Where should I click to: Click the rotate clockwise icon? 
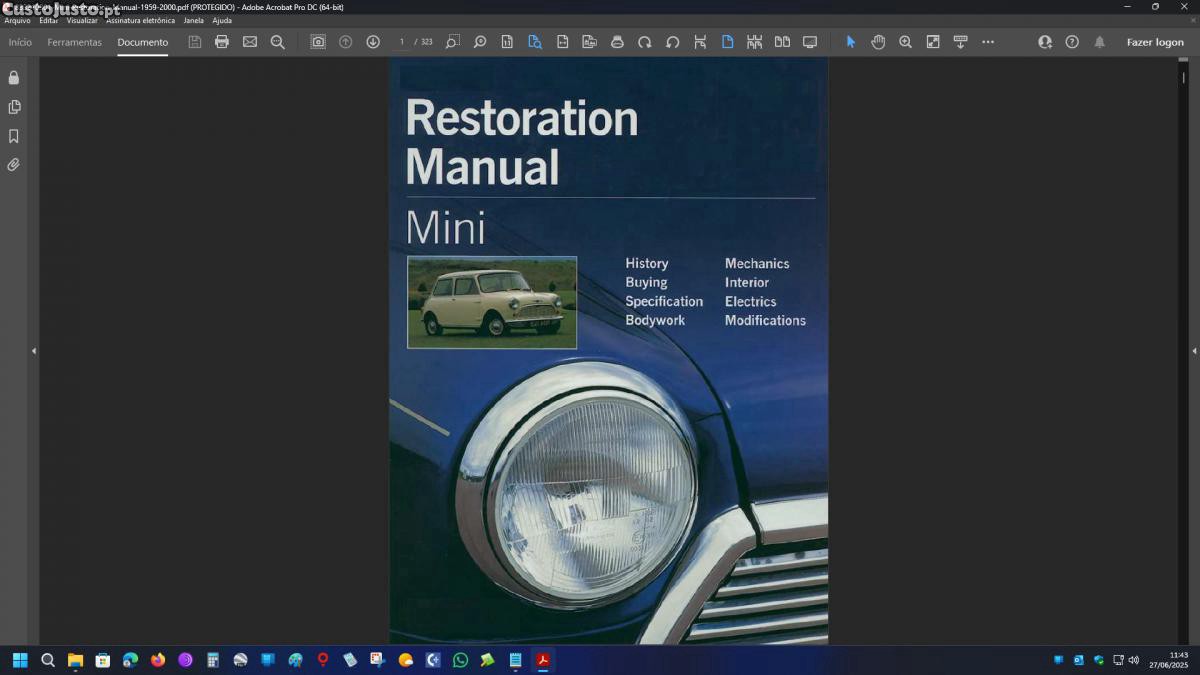click(645, 42)
